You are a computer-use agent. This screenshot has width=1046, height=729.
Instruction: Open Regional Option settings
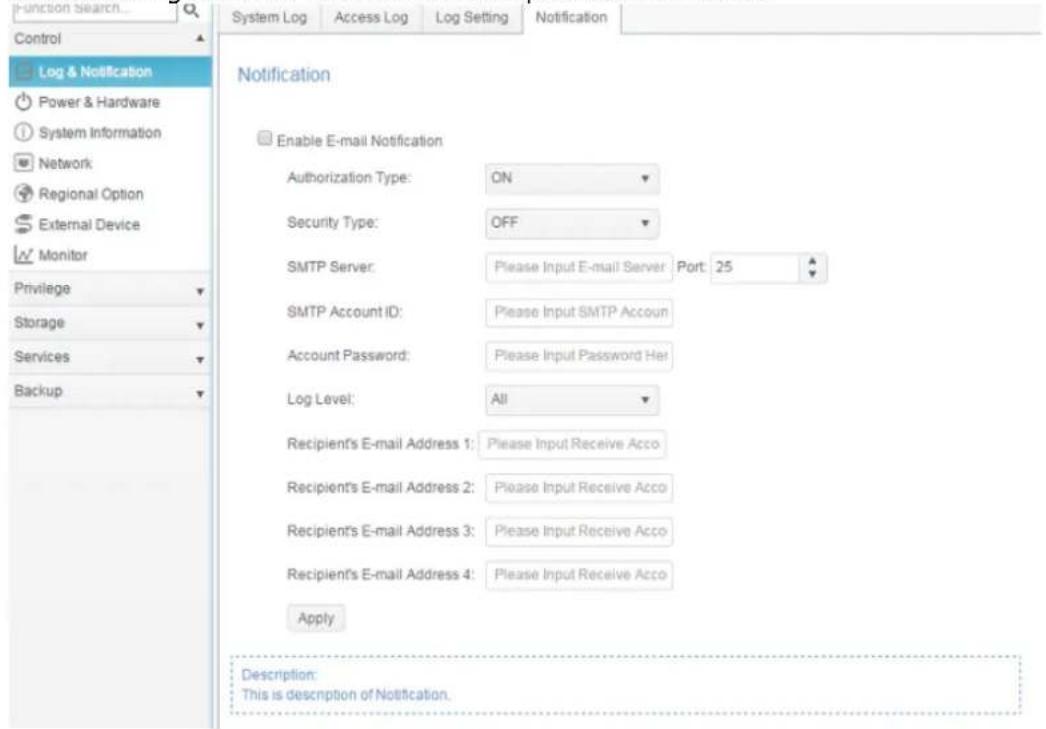pos(110,193)
